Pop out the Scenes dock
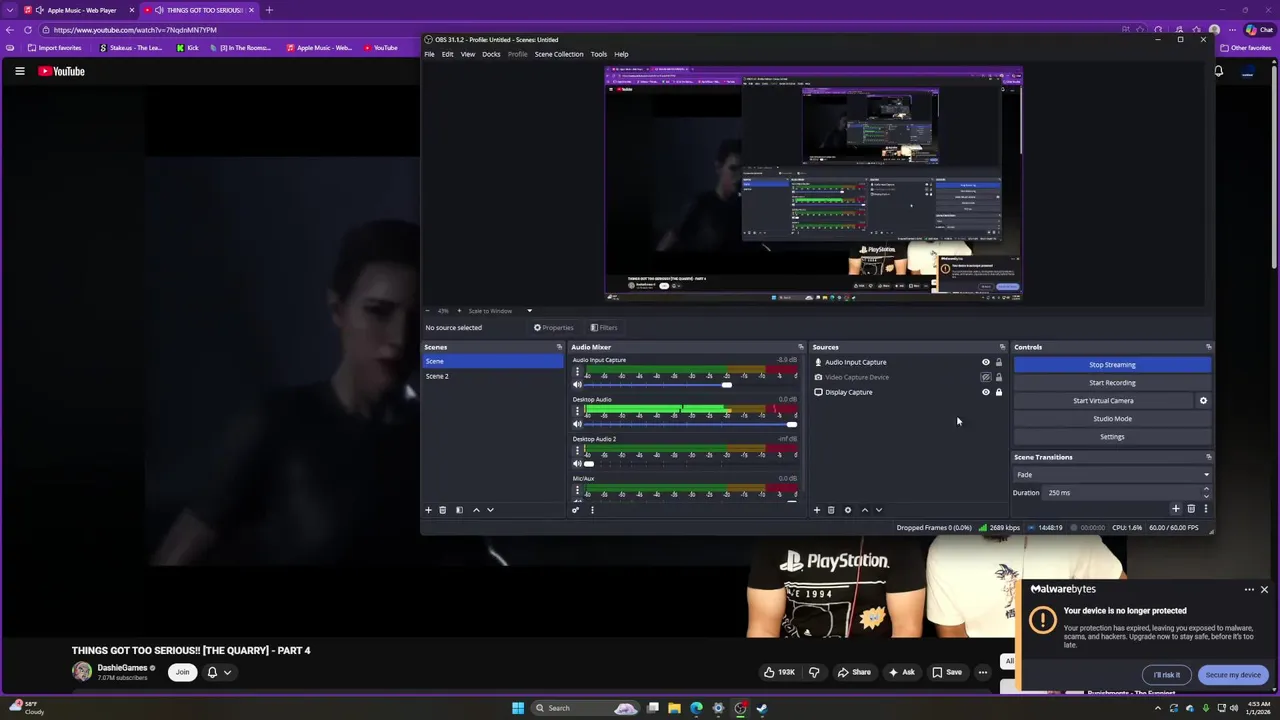This screenshot has height=720, width=1280. (559, 347)
